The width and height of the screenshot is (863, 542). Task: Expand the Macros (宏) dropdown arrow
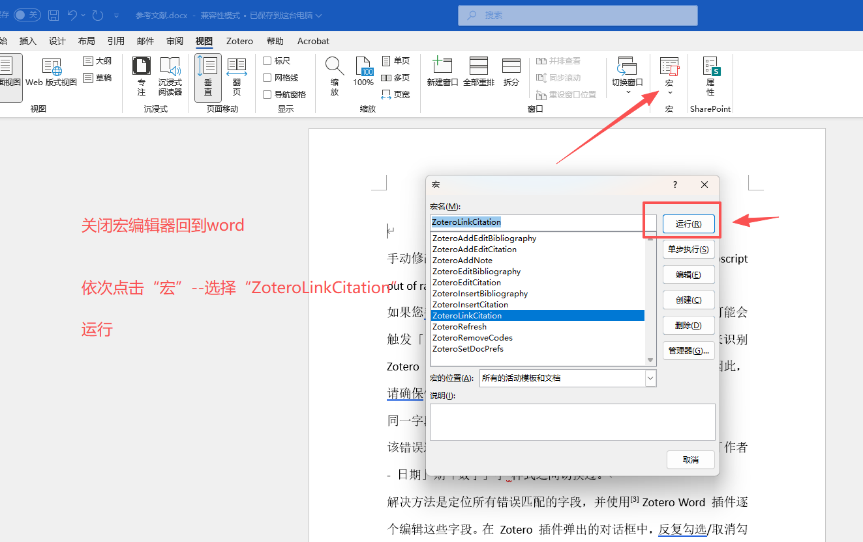669,93
